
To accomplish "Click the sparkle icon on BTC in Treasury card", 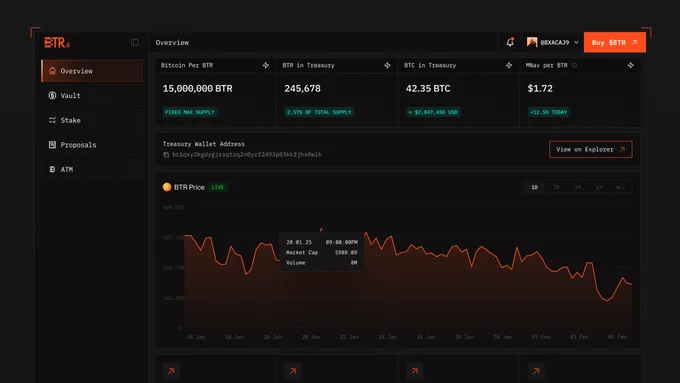I will tap(509, 65).
